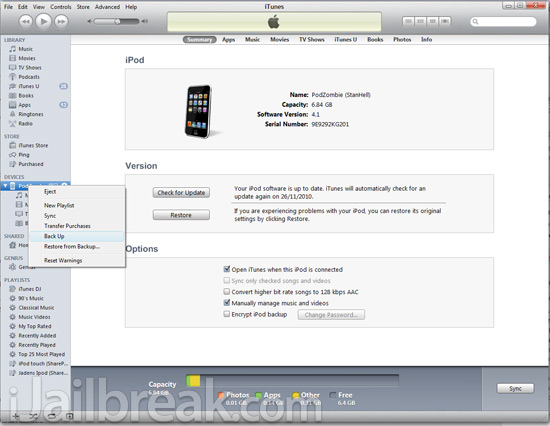Click the Change Password button

point(331,315)
